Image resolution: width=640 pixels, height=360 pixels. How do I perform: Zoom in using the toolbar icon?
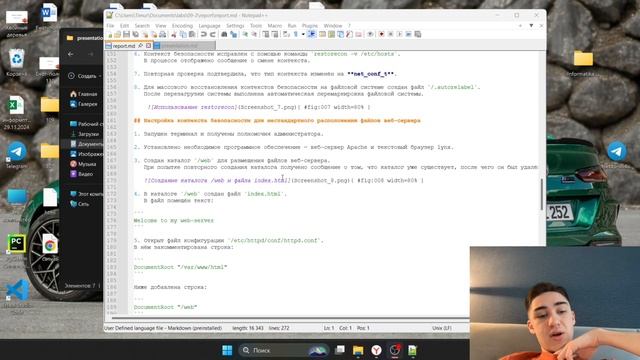click(x=246, y=34)
